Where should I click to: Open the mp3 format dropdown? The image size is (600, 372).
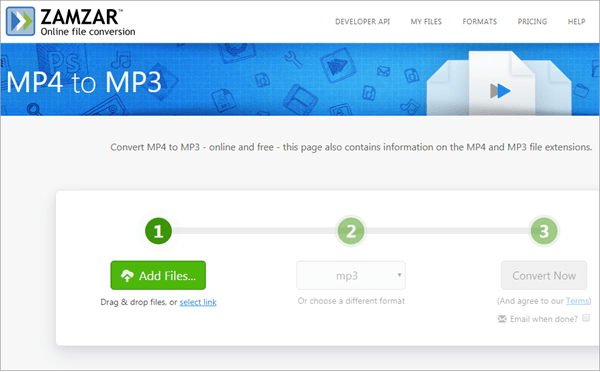click(x=351, y=275)
